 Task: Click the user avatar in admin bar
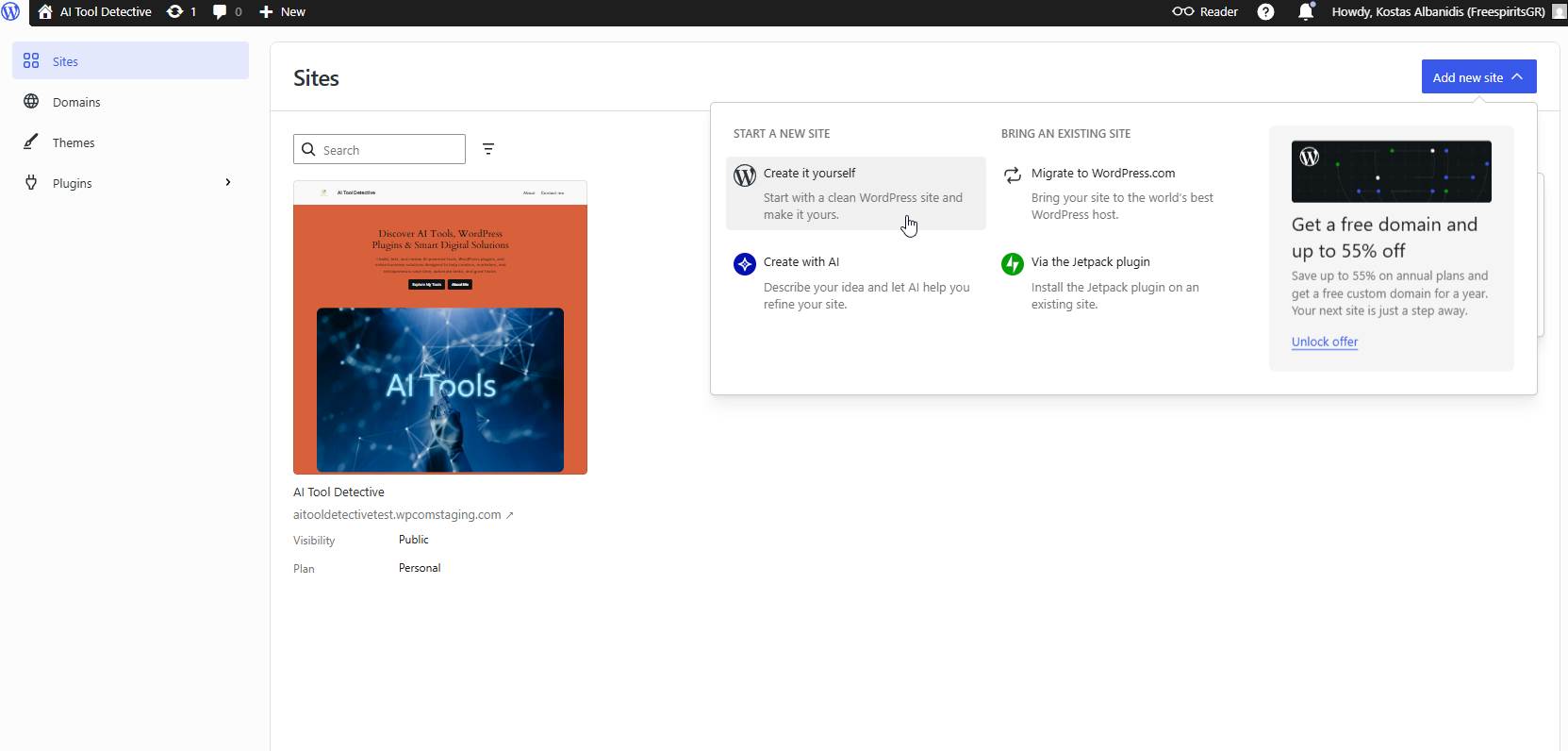point(1560,12)
